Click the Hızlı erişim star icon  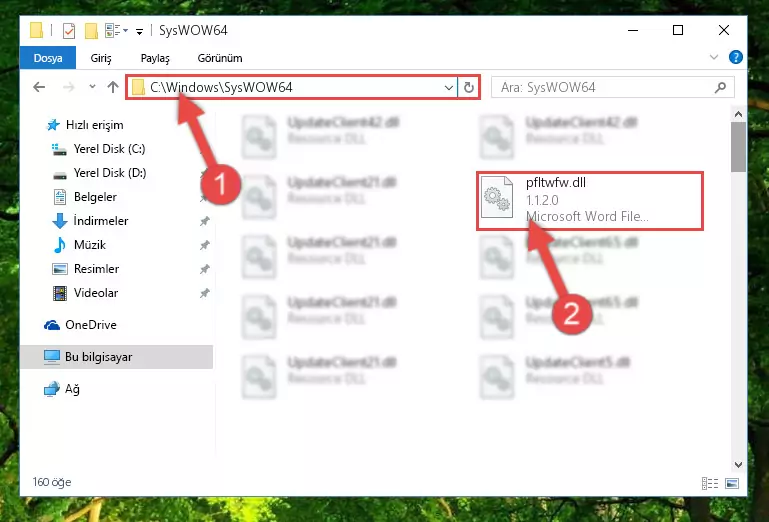(53, 125)
